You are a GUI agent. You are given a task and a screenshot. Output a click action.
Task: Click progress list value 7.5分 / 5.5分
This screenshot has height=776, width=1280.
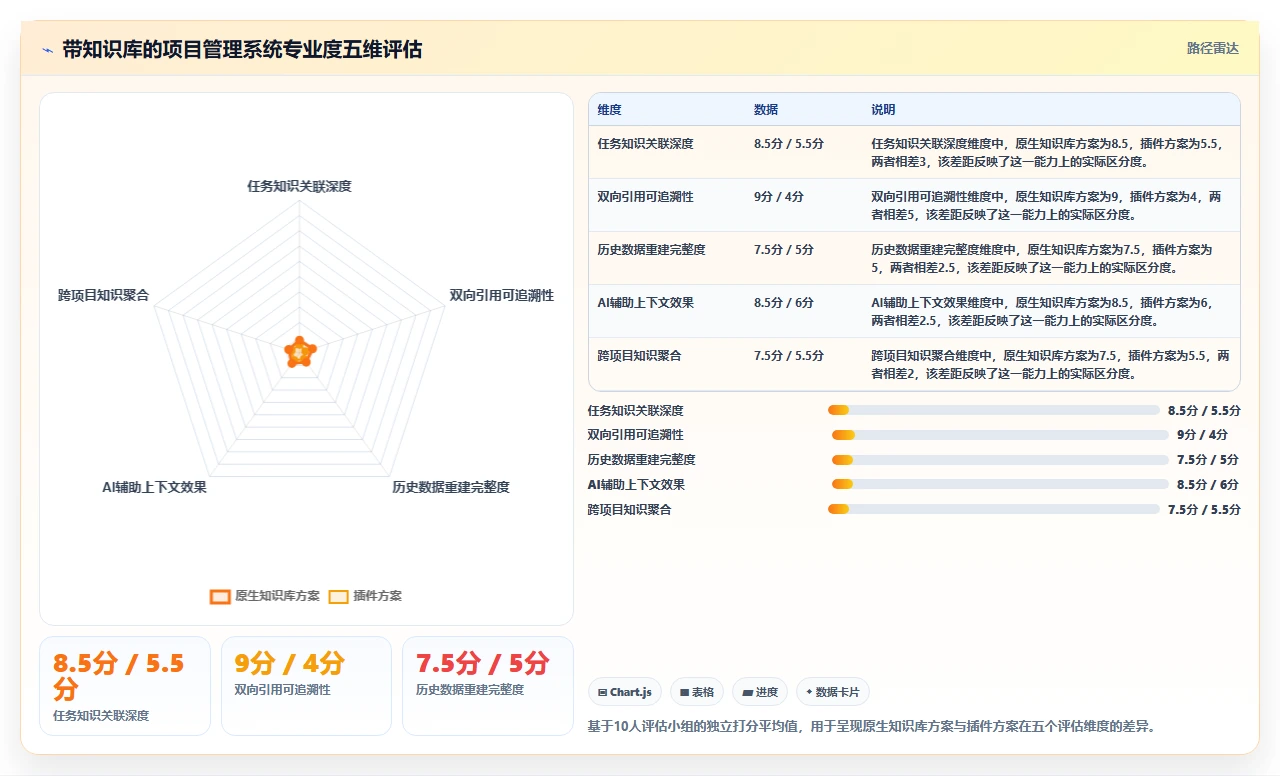(x=1204, y=509)
